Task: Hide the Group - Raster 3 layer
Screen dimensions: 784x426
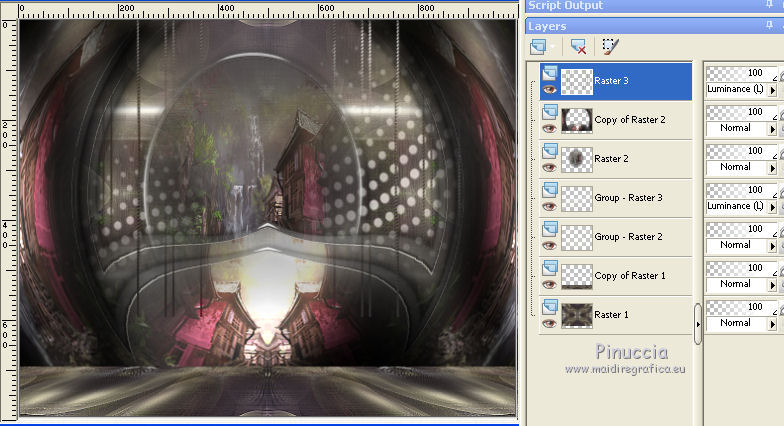Action: point(550,206)
